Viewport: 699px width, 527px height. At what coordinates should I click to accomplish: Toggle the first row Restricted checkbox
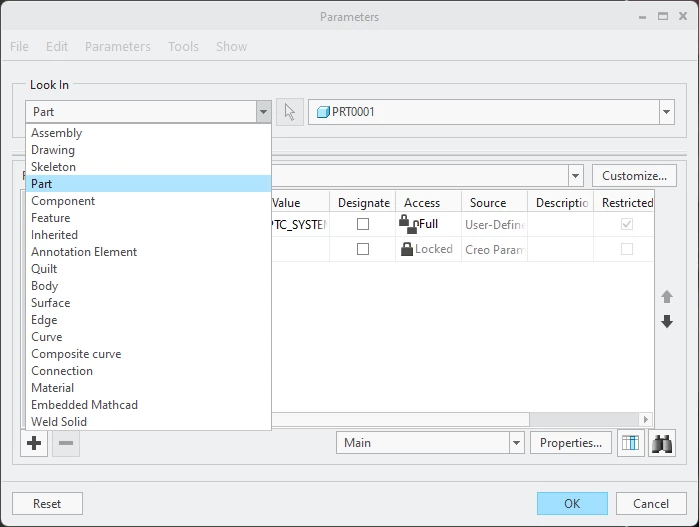pyautogui.click(x=627, y=224)
